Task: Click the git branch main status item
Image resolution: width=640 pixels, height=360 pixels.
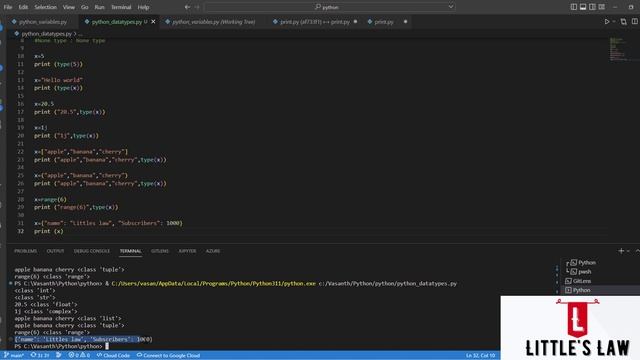Action: click(x=14, y=355)
